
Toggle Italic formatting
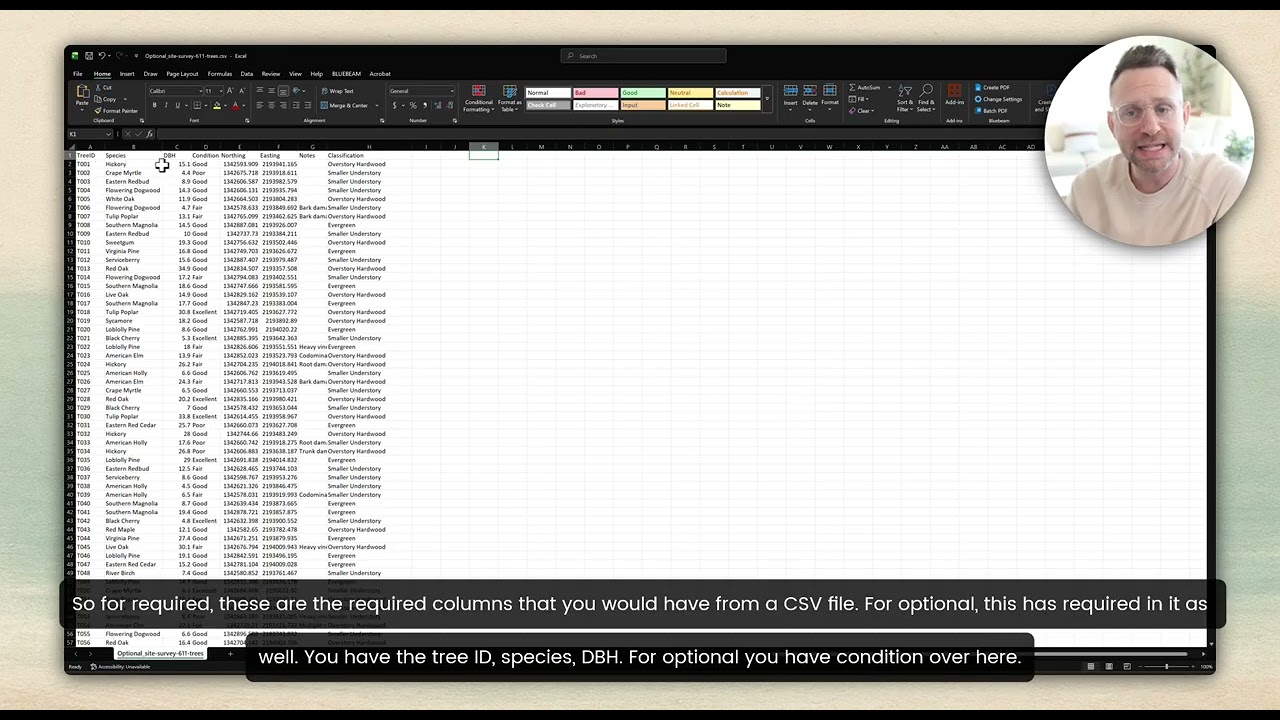[166, 105]
